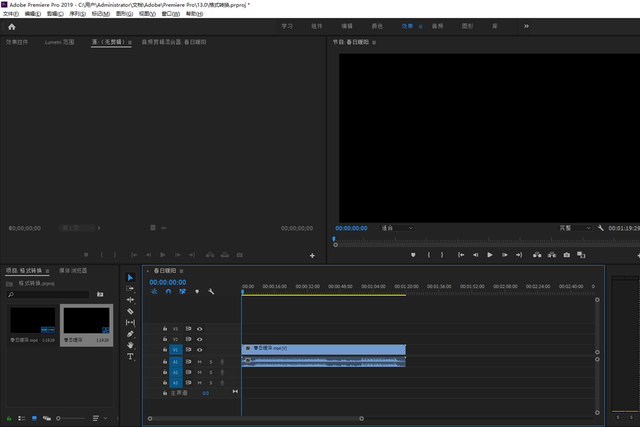The width and height of the screenshot is (640, 427).
Task: Add a marker in Program monitor
Action: tap(413, 255)
